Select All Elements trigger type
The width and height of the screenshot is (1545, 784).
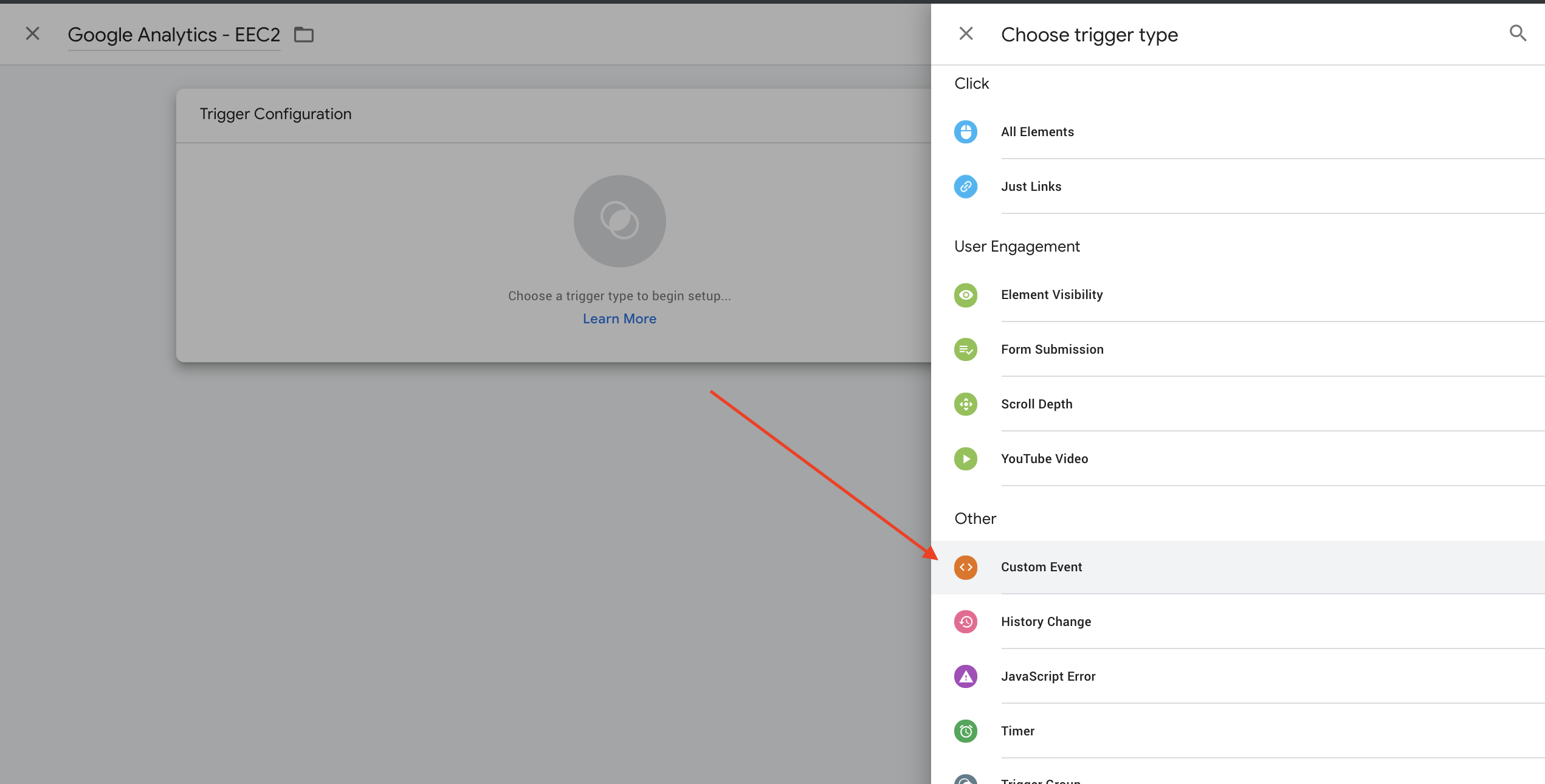(x=1237, y=132)
